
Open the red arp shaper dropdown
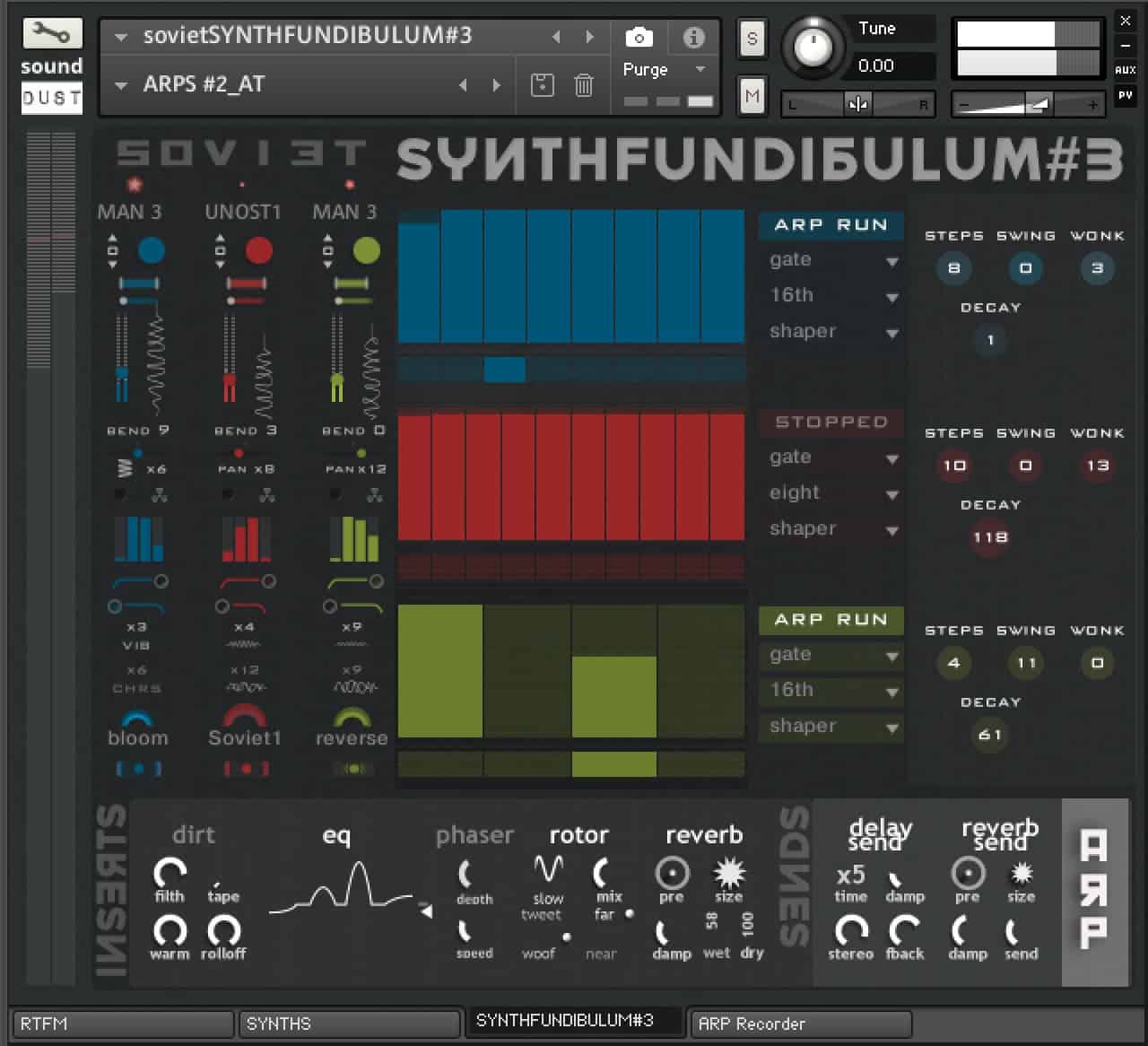(831, 528)
